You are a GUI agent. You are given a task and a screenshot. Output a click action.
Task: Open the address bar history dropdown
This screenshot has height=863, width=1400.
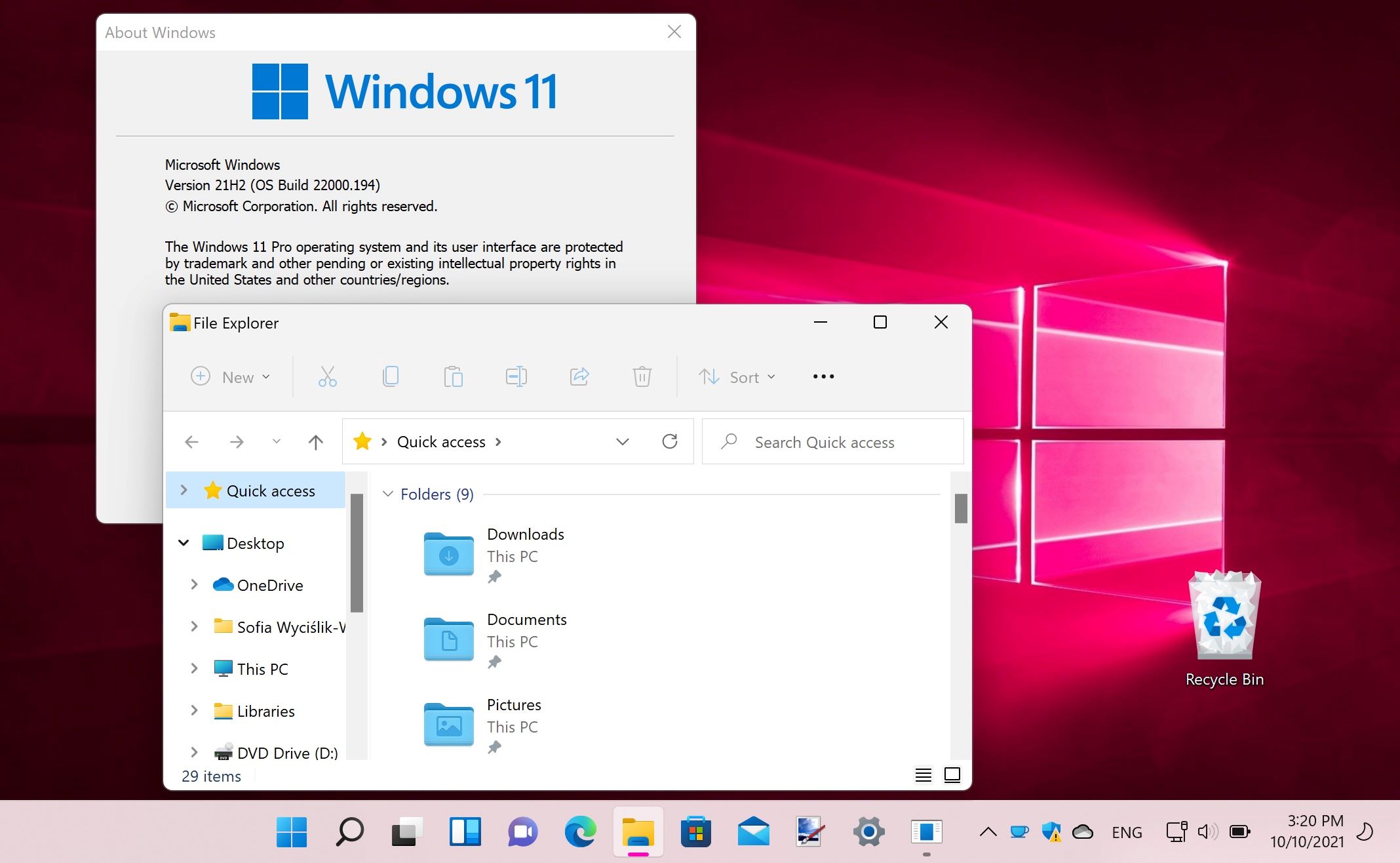point(622,441)
